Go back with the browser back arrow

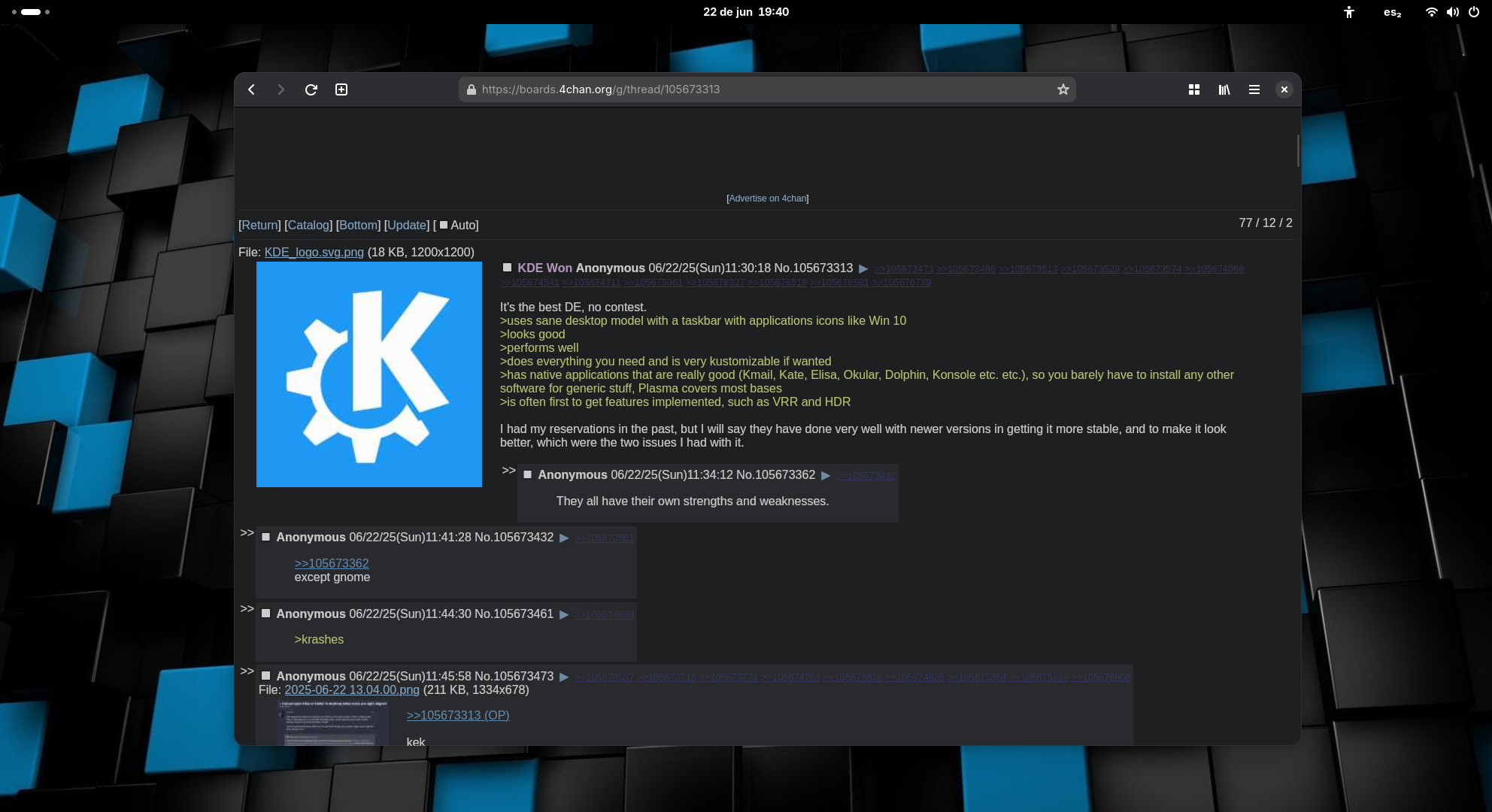click(x=251, y=89)
